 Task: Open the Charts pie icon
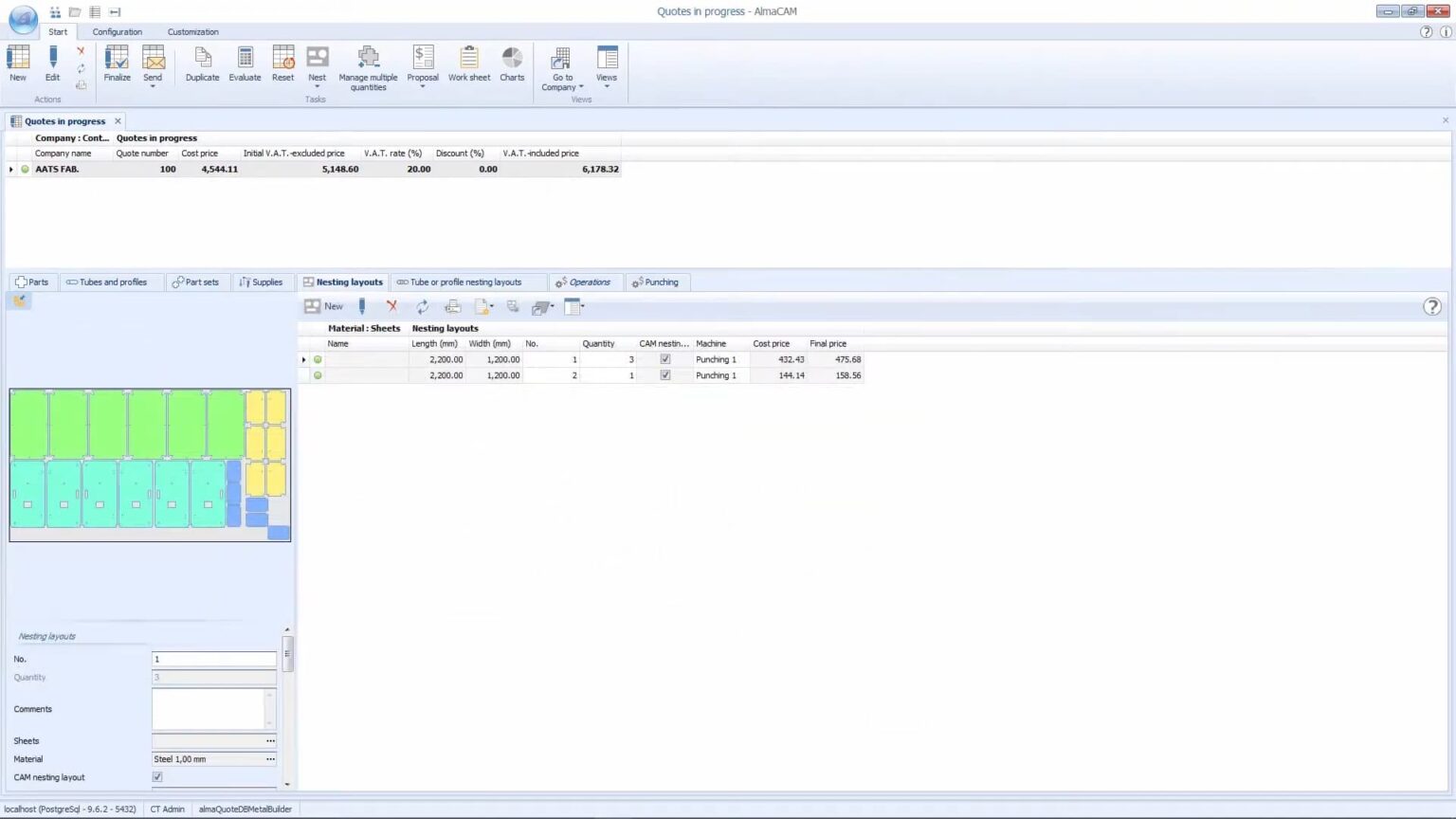pyautogui.click(x=512, y=59)
